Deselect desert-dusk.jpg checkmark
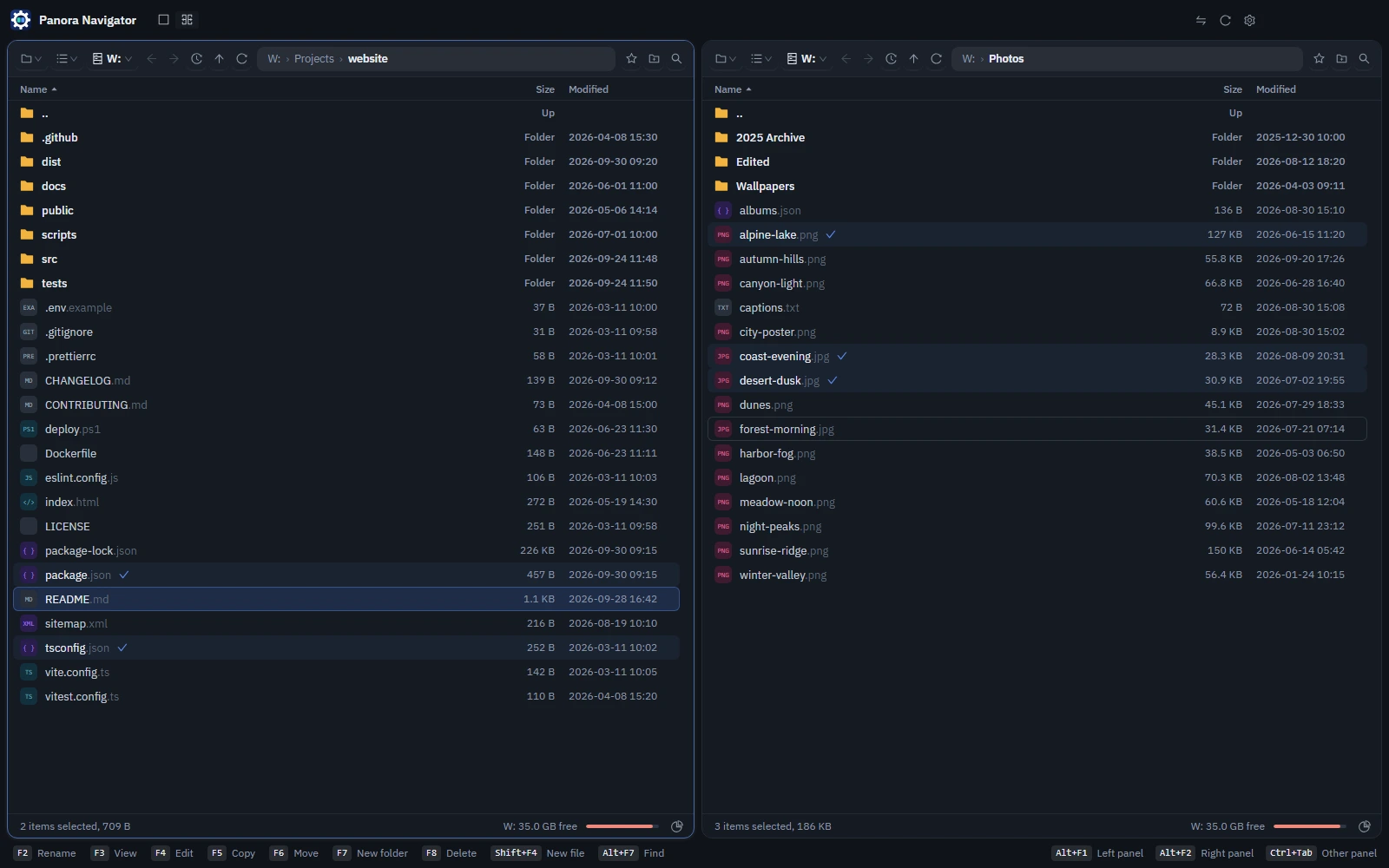The image size is (1389, 868). pos(833,380)
